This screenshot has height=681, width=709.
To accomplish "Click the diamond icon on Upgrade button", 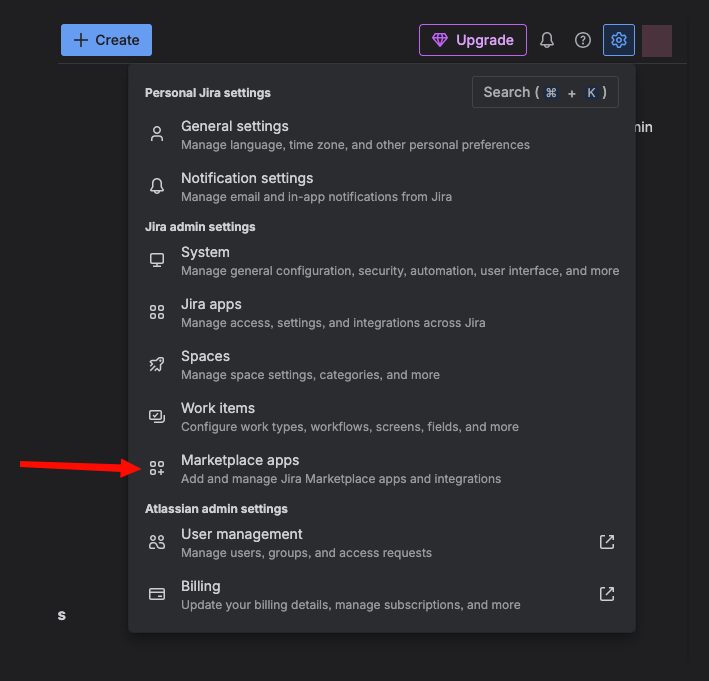I will [440, 40].
